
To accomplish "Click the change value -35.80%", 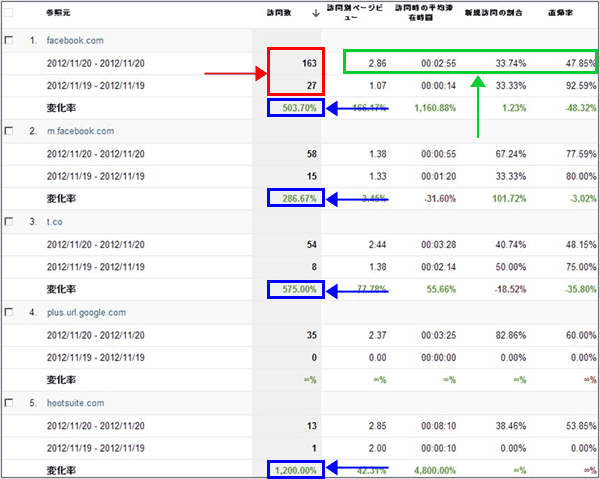I will [x=580, y=289].
